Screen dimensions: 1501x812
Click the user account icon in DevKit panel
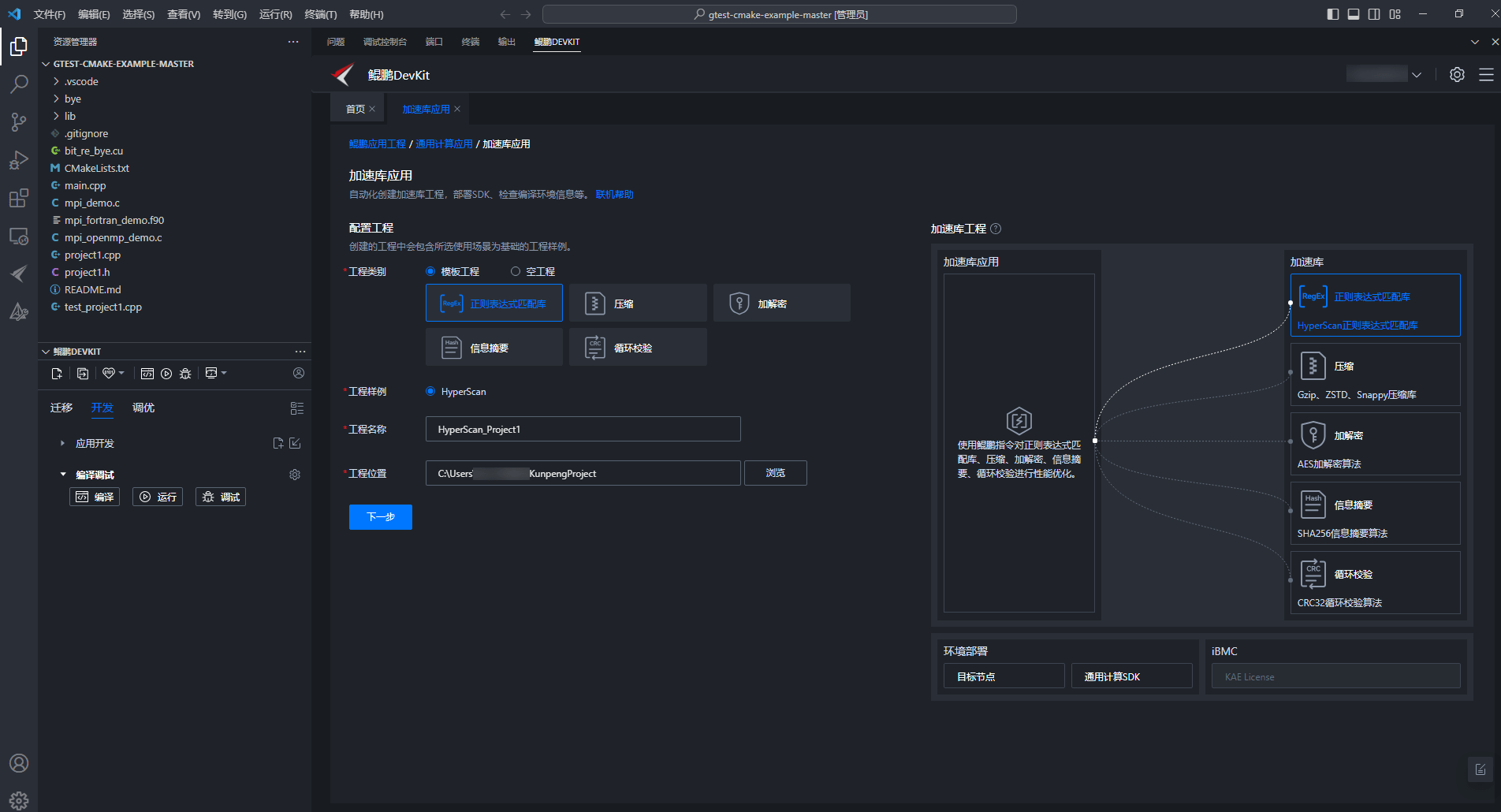coord(299,373)
